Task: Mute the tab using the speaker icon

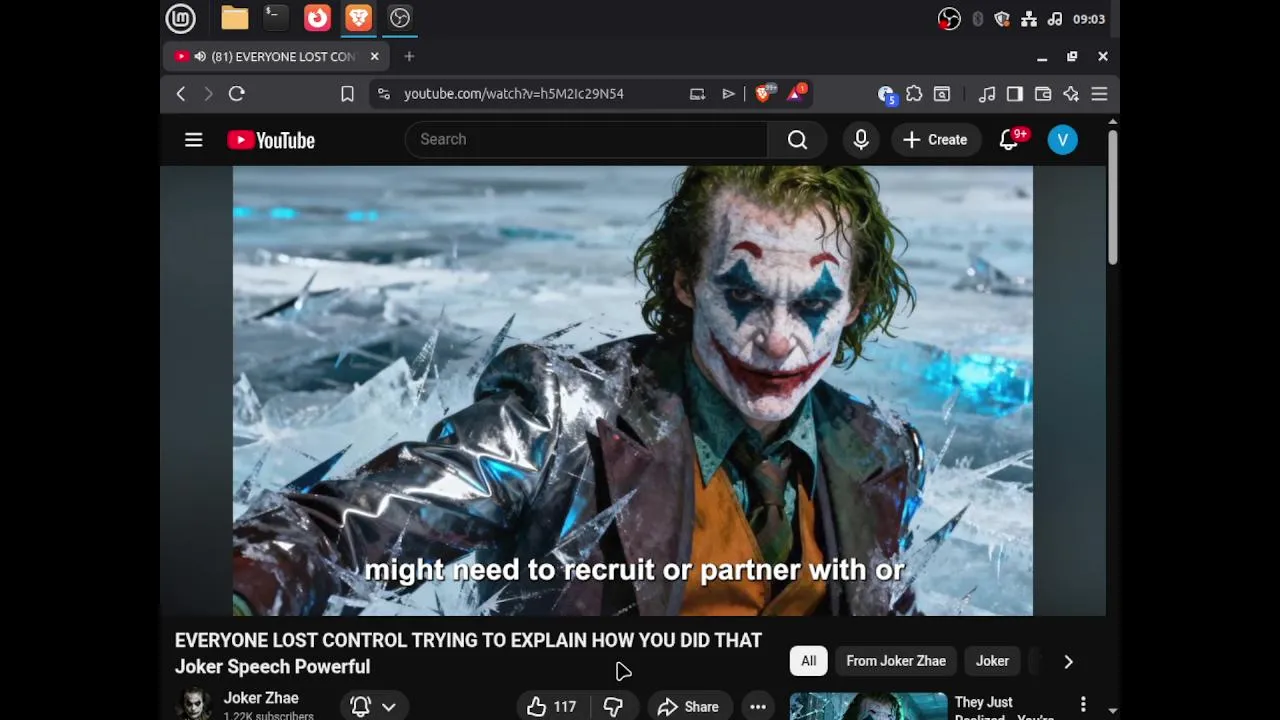Action: [201, 57]
